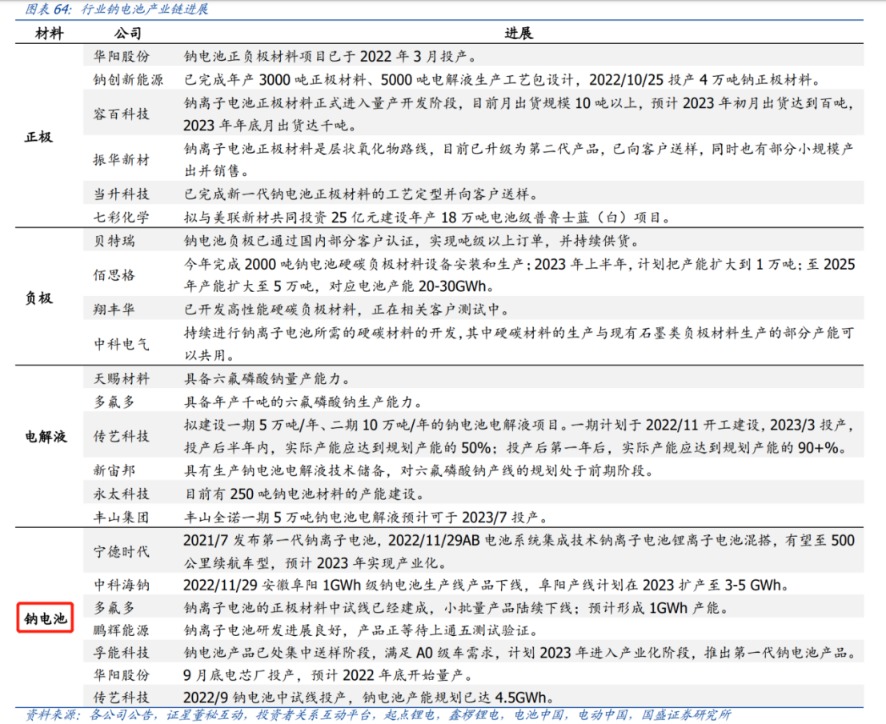886x724 pixels.
Task: Select company name '贝特瑞'
Action: click(x=114, y=241)
